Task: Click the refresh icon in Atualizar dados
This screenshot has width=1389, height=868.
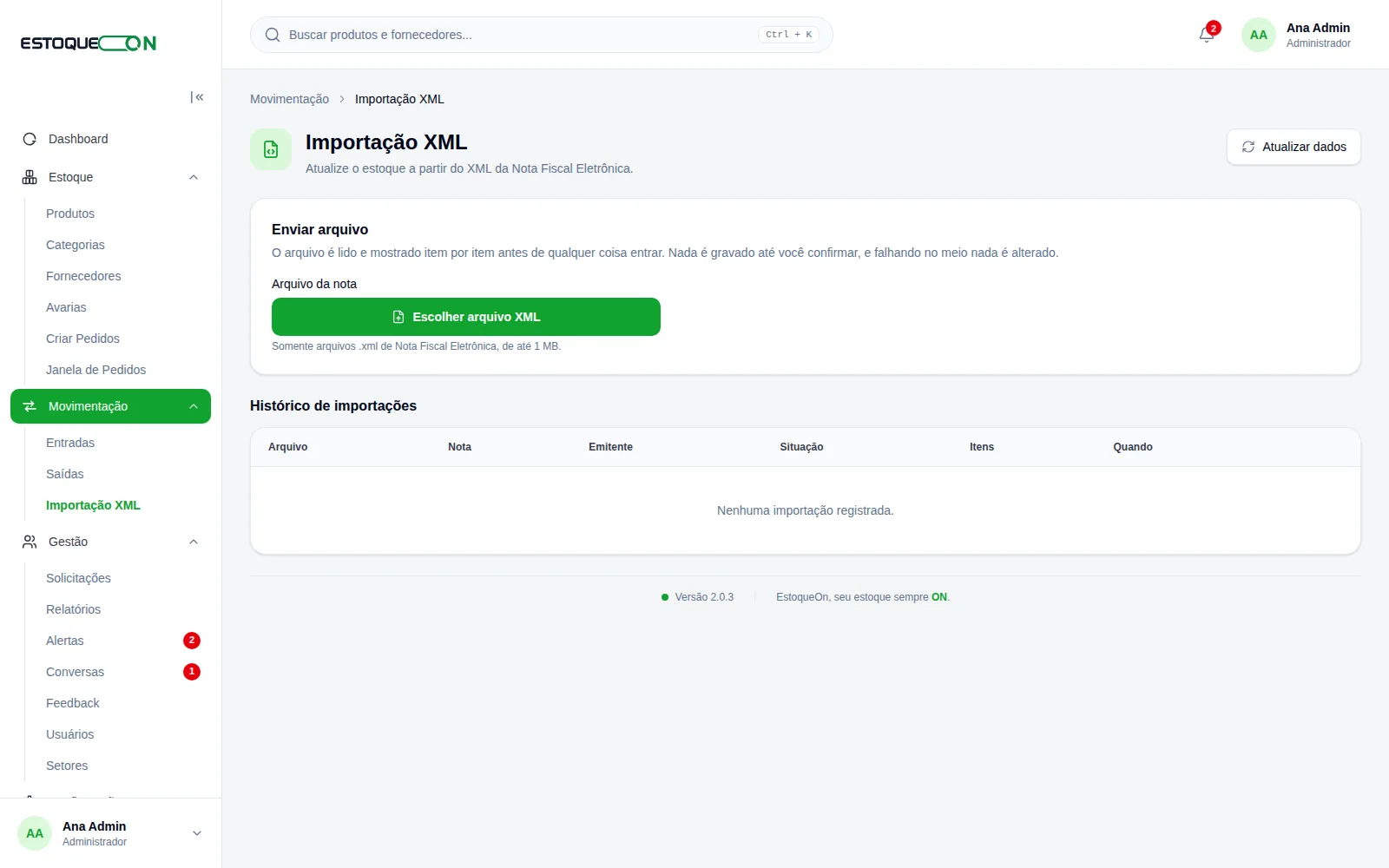Action: 1248,147
